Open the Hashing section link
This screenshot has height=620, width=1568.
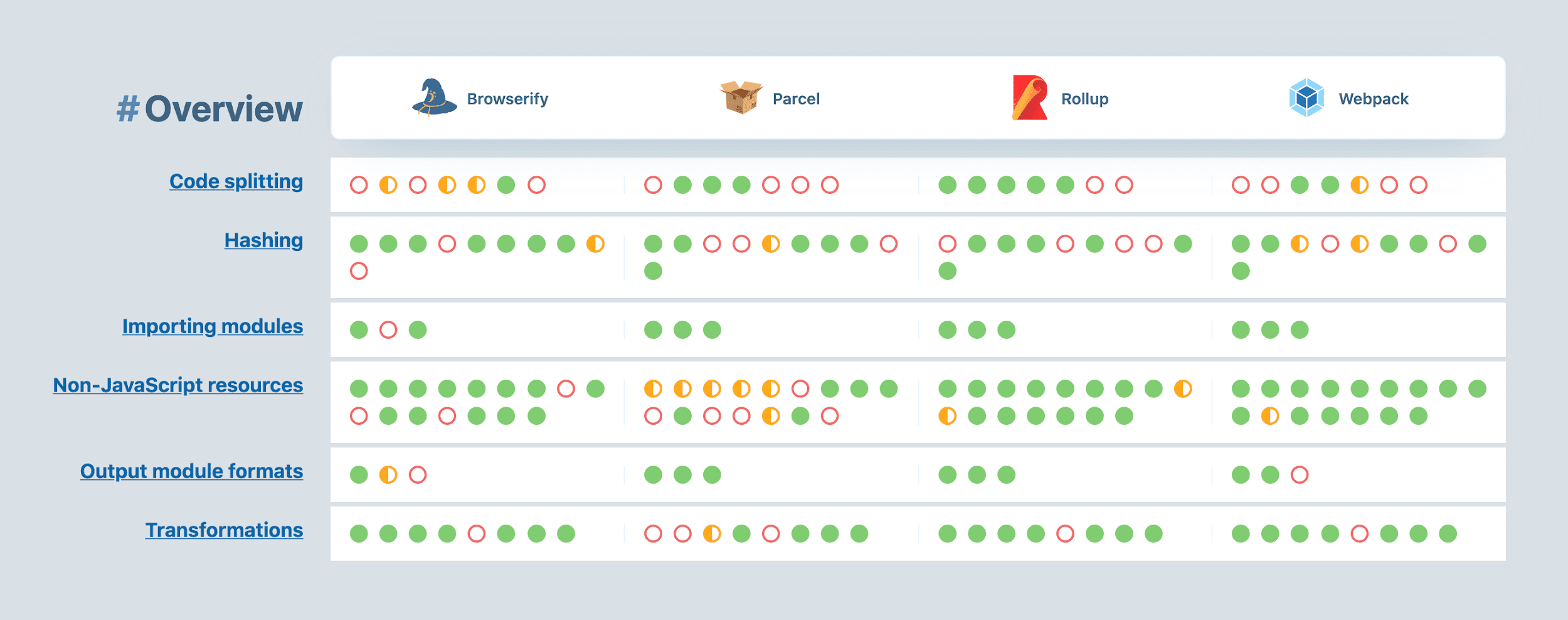[263, 240]
